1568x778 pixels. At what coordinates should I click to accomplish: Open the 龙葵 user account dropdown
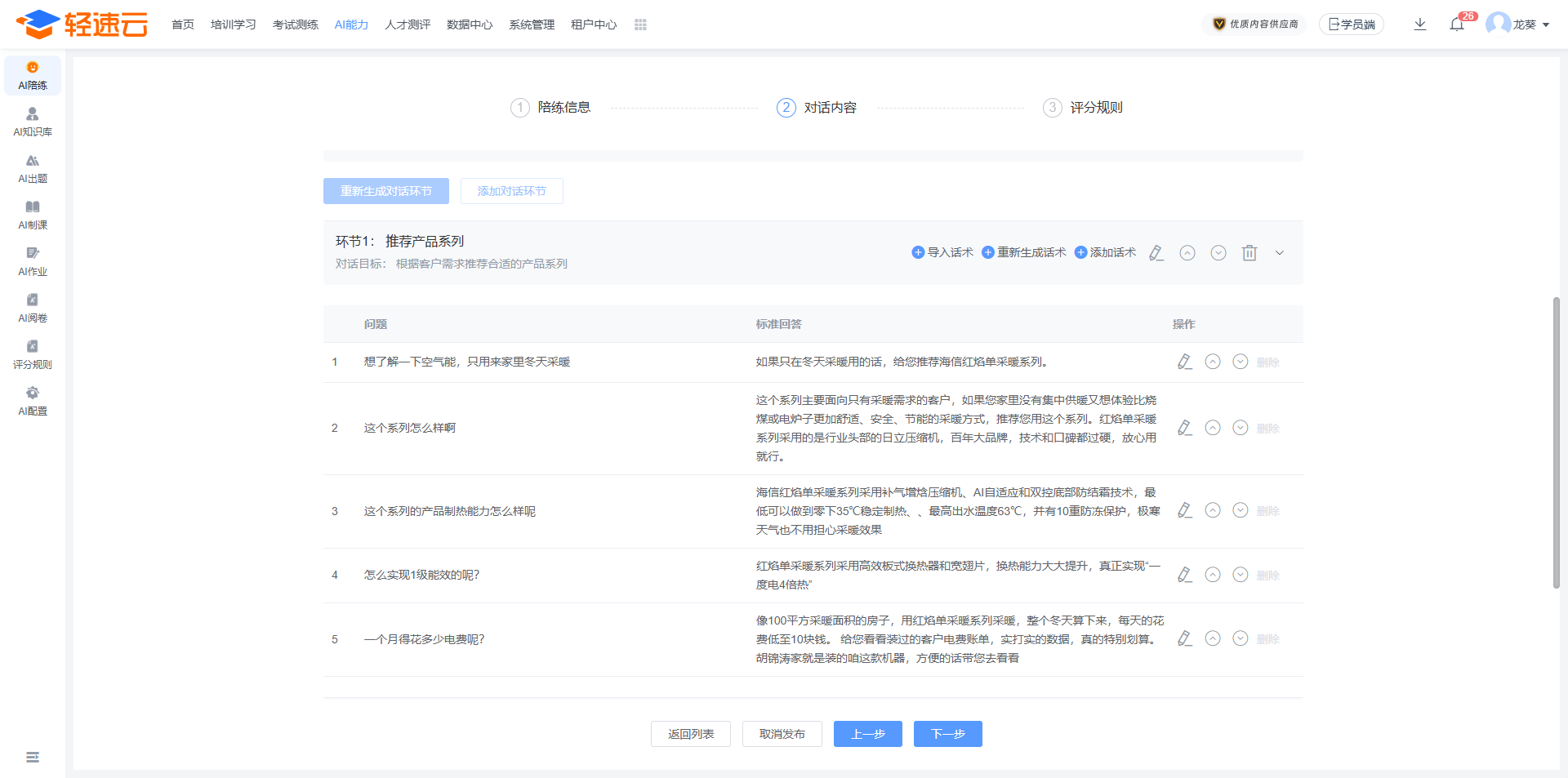[x=1518, y=24]
